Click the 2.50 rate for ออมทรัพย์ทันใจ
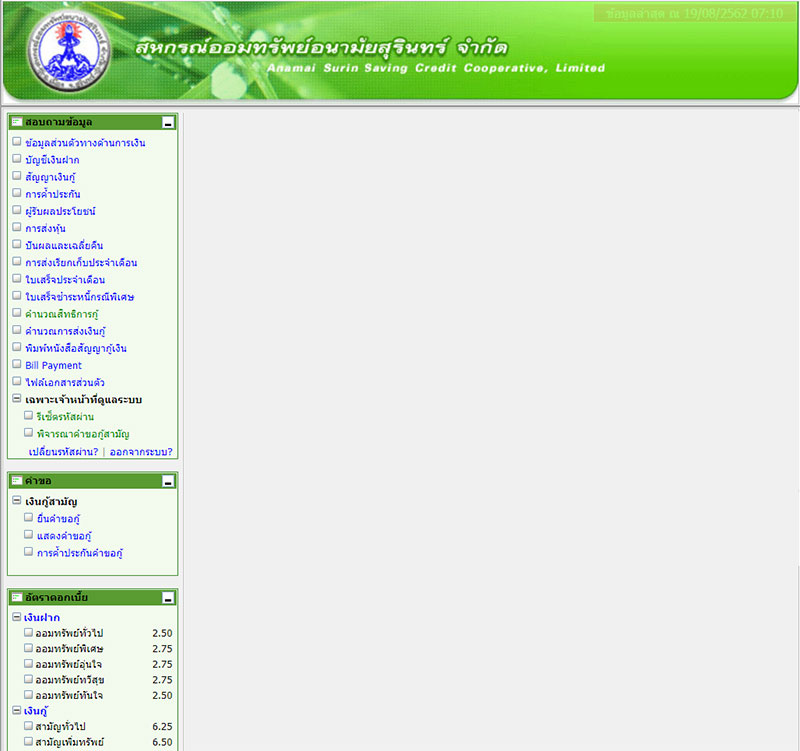The image size is (800, 751). (162, 695)
